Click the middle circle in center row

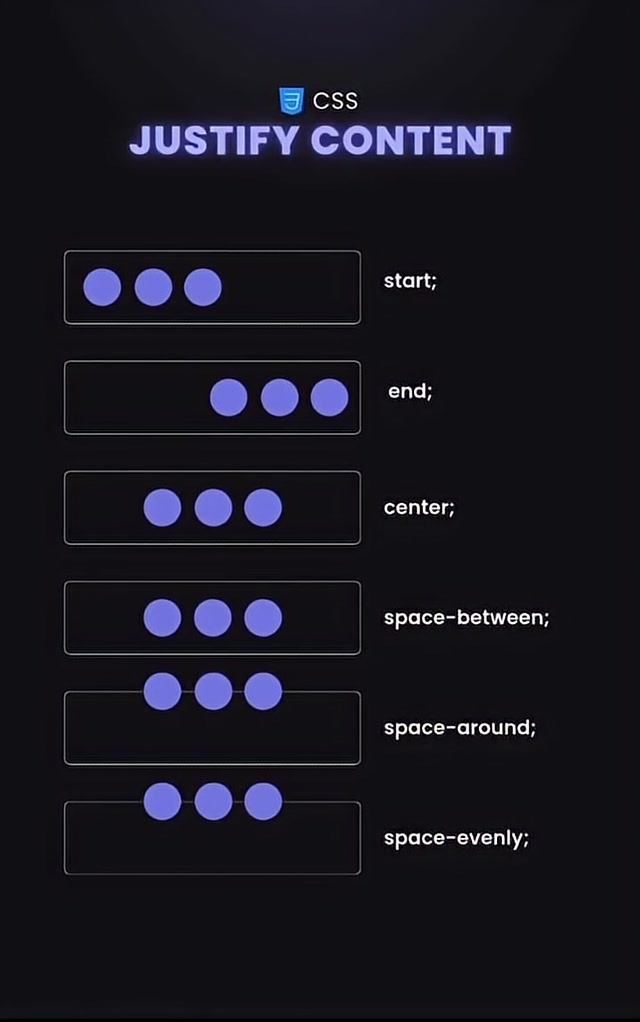point(213,508)
